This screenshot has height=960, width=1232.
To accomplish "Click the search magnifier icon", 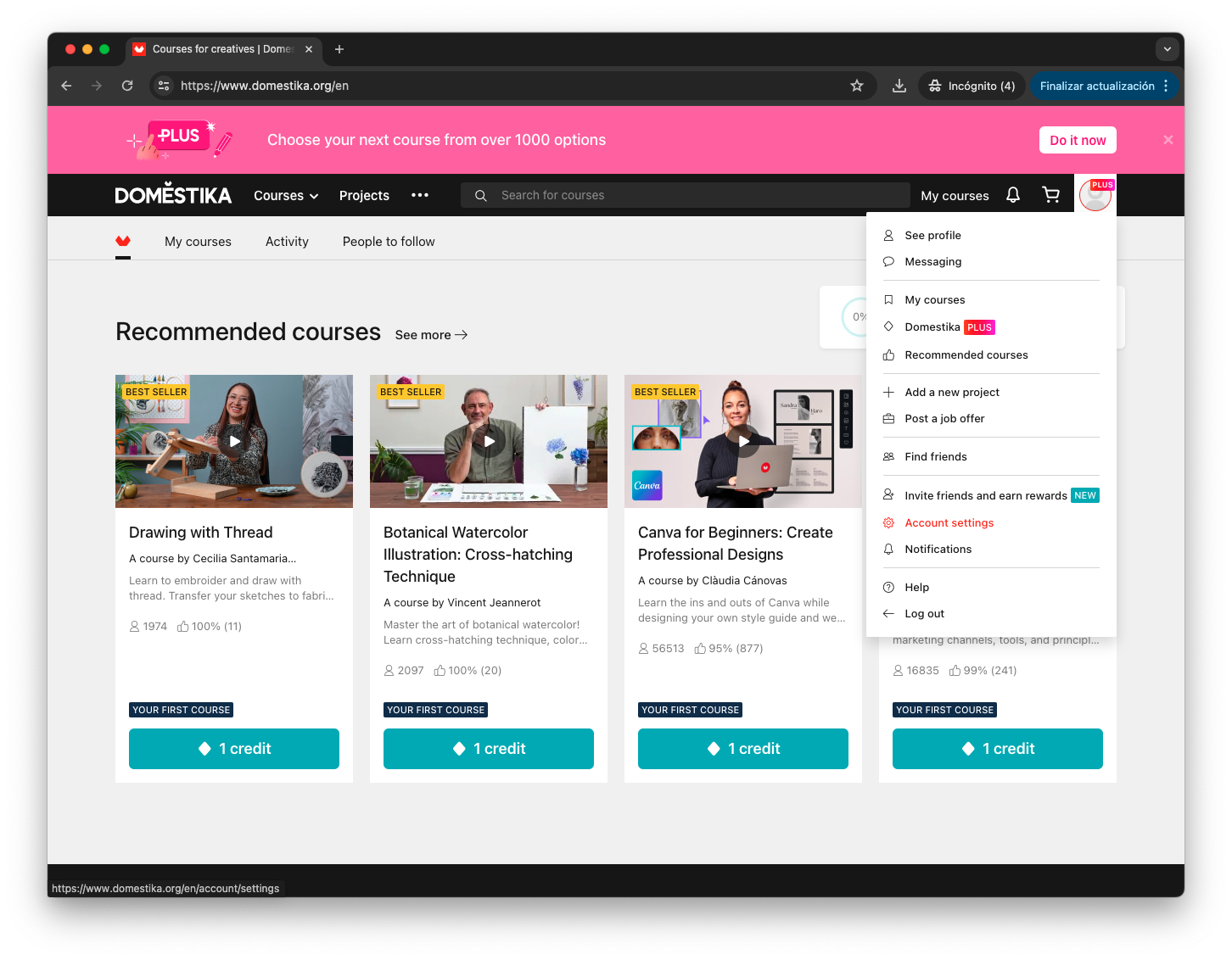I will [481, 195].
